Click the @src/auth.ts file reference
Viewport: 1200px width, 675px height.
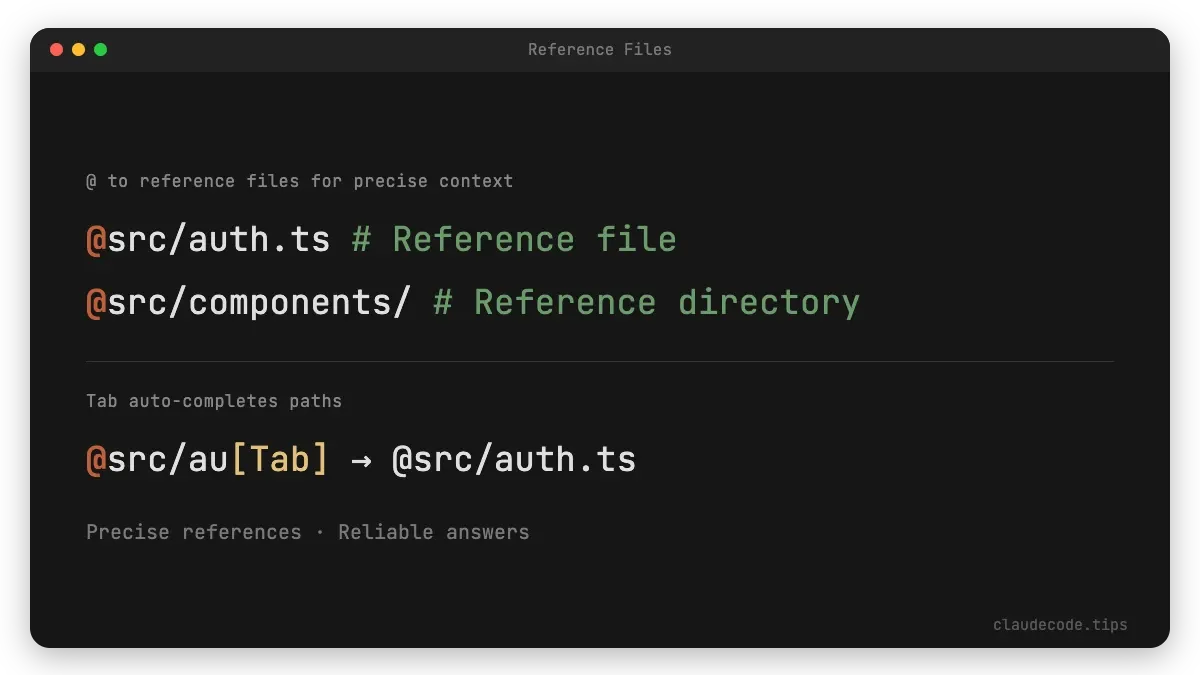[x=208, y=239]
